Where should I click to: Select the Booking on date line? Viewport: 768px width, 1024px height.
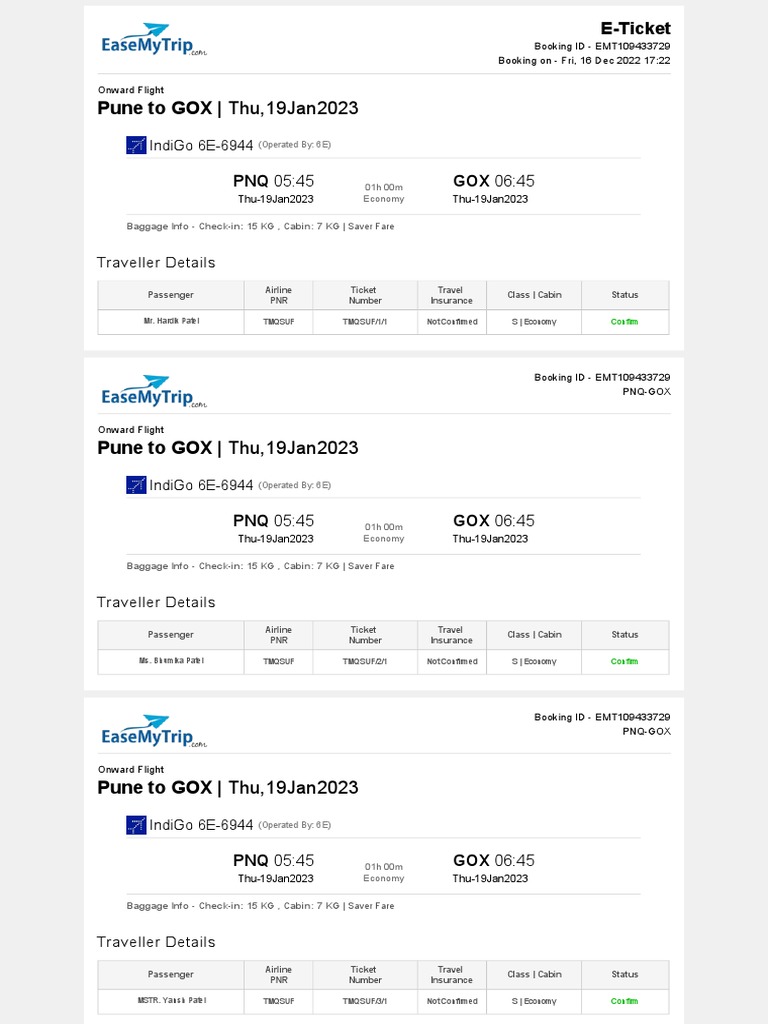(584, 61)
